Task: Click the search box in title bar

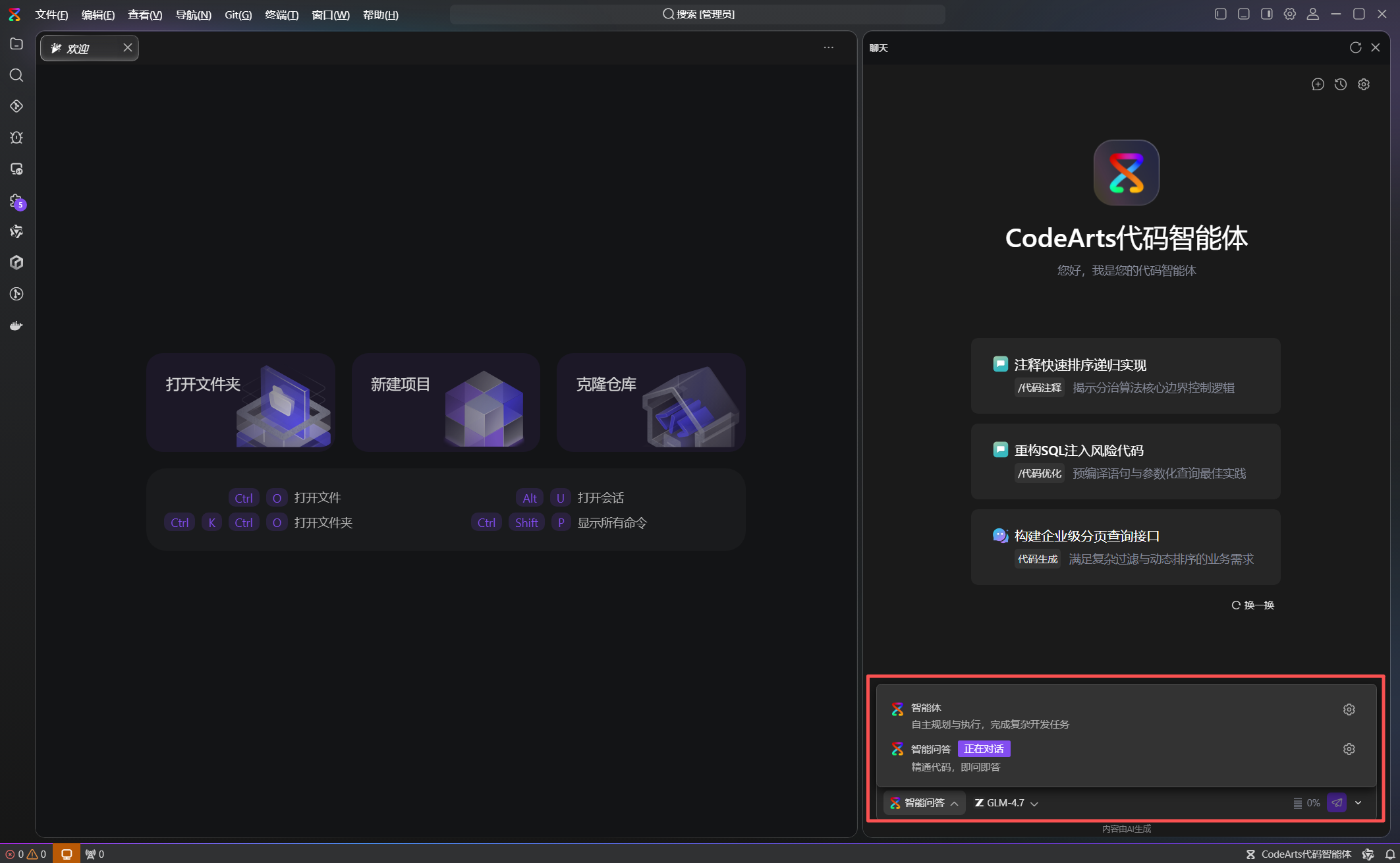Action: pyautogui.click(x=698, y=14)
